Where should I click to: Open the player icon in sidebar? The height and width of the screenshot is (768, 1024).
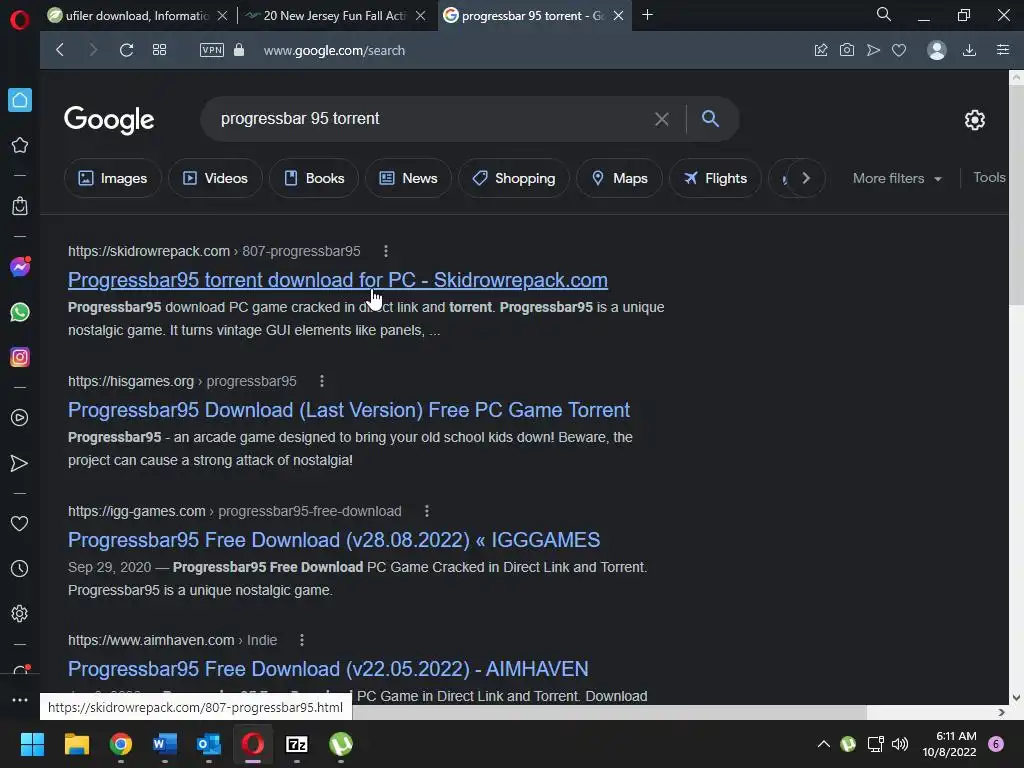pyautogui.click(x=20, y=418)
